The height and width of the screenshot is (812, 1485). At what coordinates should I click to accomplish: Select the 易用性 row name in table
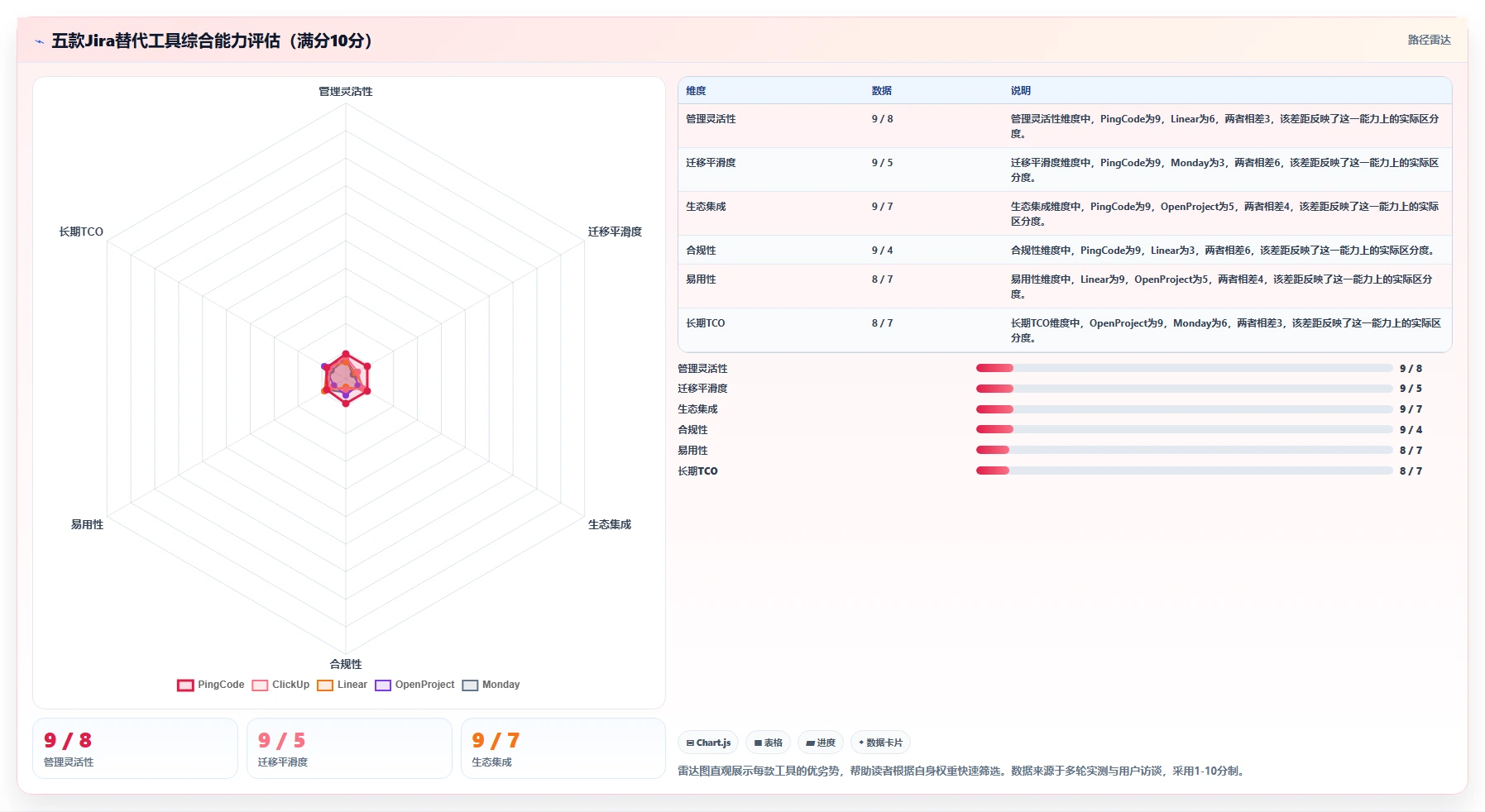point(701,279)
